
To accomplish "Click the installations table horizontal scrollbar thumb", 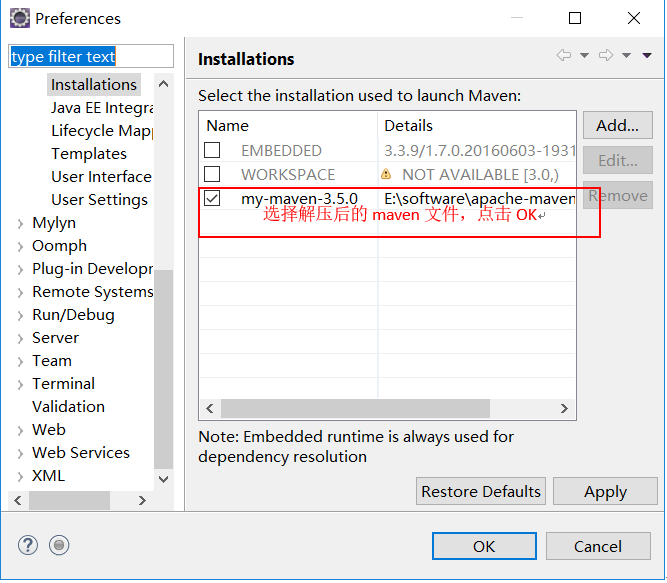I will (x=356, y=409).
